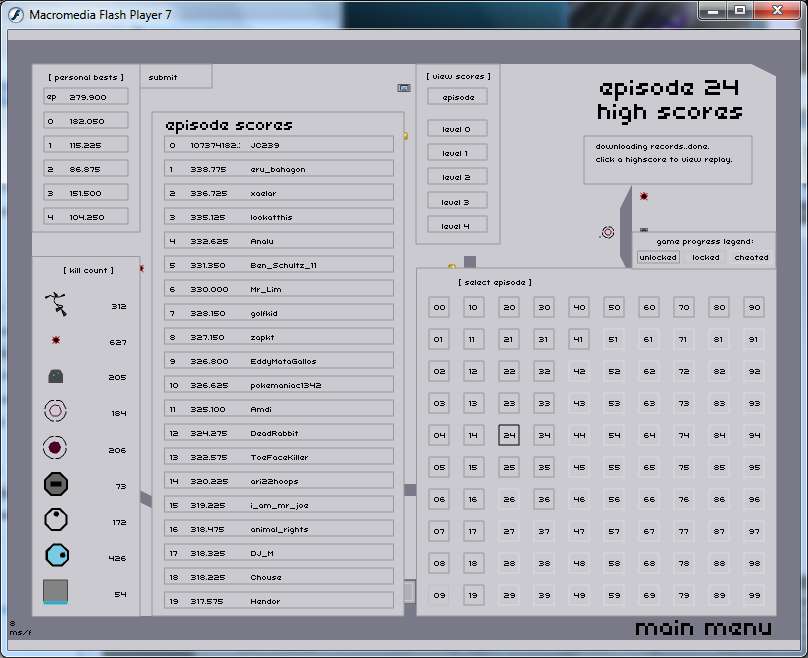Image resolution: width=808 pixels, height=658 pixels.
Task: Click the ninja icon in kill count
Action: [56, 303]
